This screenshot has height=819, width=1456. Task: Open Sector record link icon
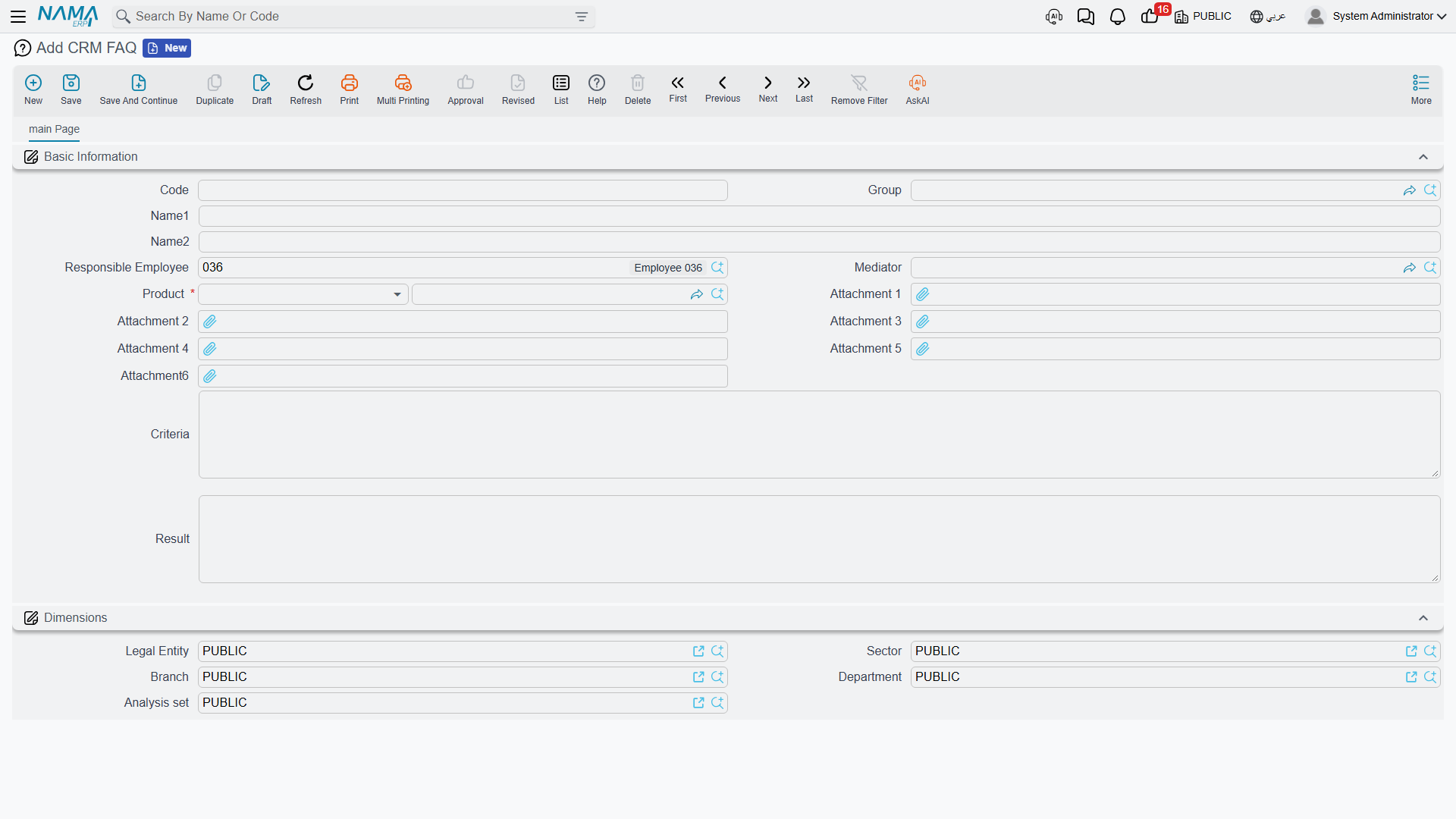1411,651
